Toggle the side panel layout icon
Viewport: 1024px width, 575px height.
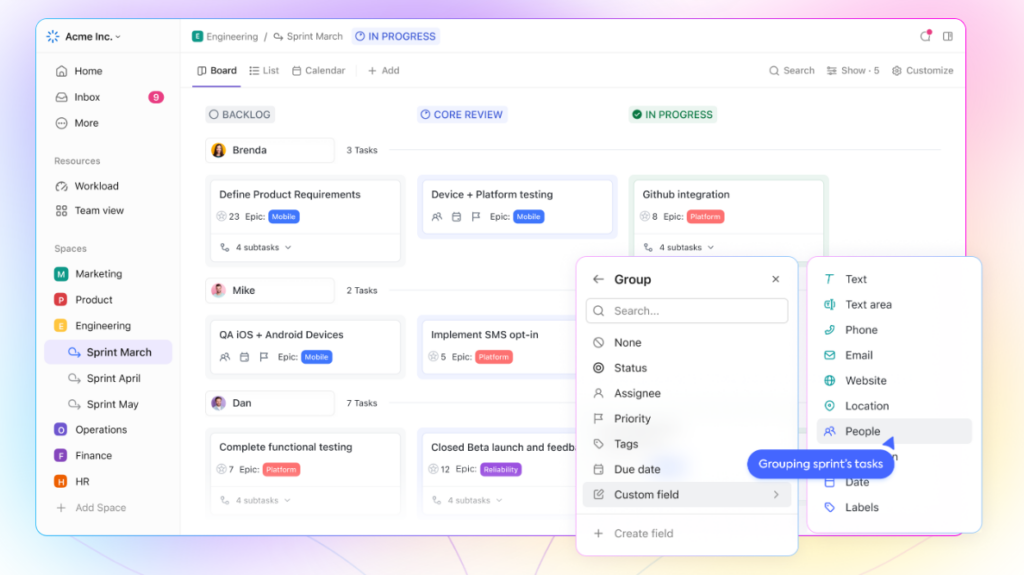point(947,36)
